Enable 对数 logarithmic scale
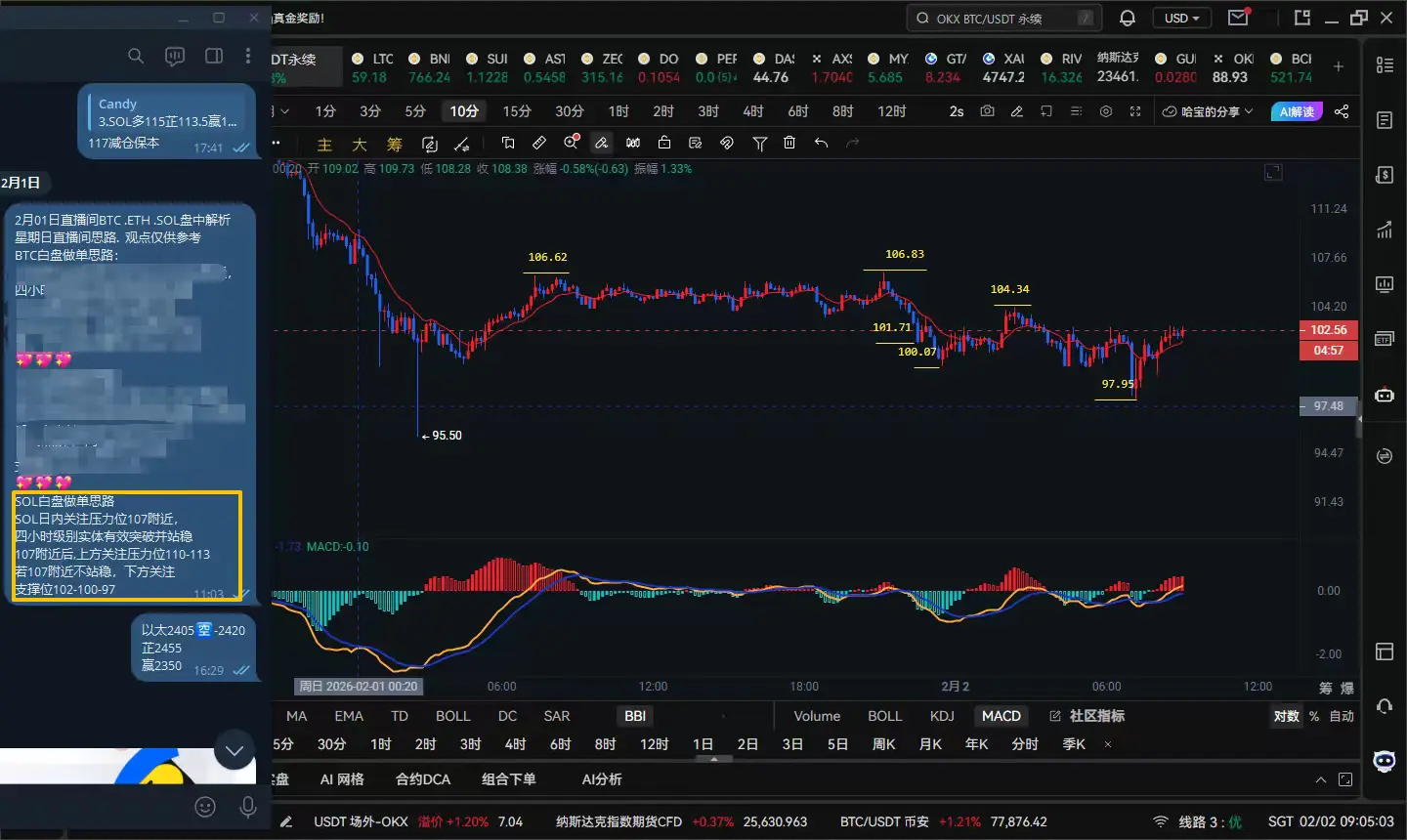Viewport: 1407px width, 840px height. (1286, 716)
